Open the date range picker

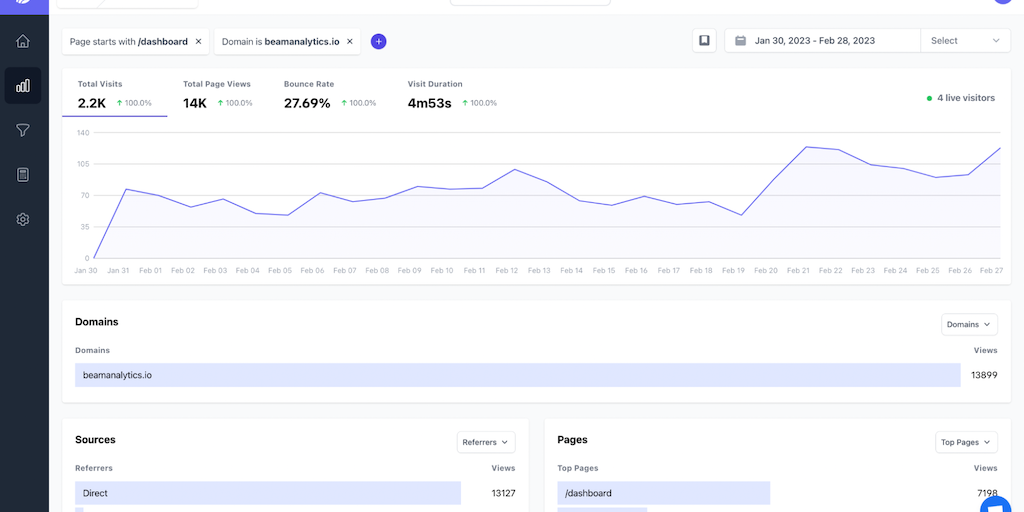click(822, 41)
